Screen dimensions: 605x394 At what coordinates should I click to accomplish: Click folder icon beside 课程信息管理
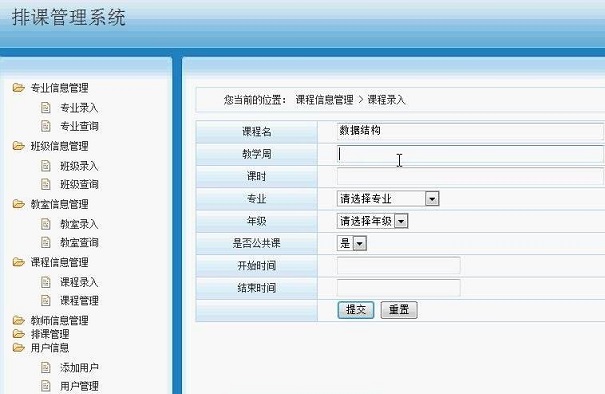point(18,262)
